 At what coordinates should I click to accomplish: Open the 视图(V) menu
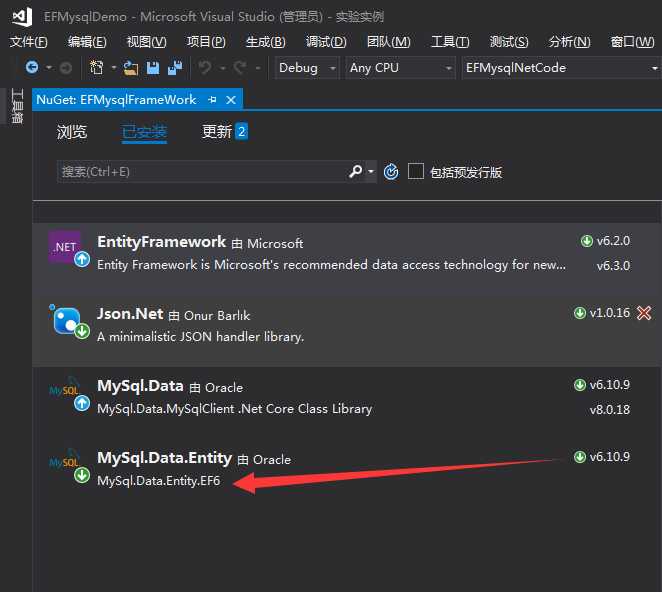(147, 42)
